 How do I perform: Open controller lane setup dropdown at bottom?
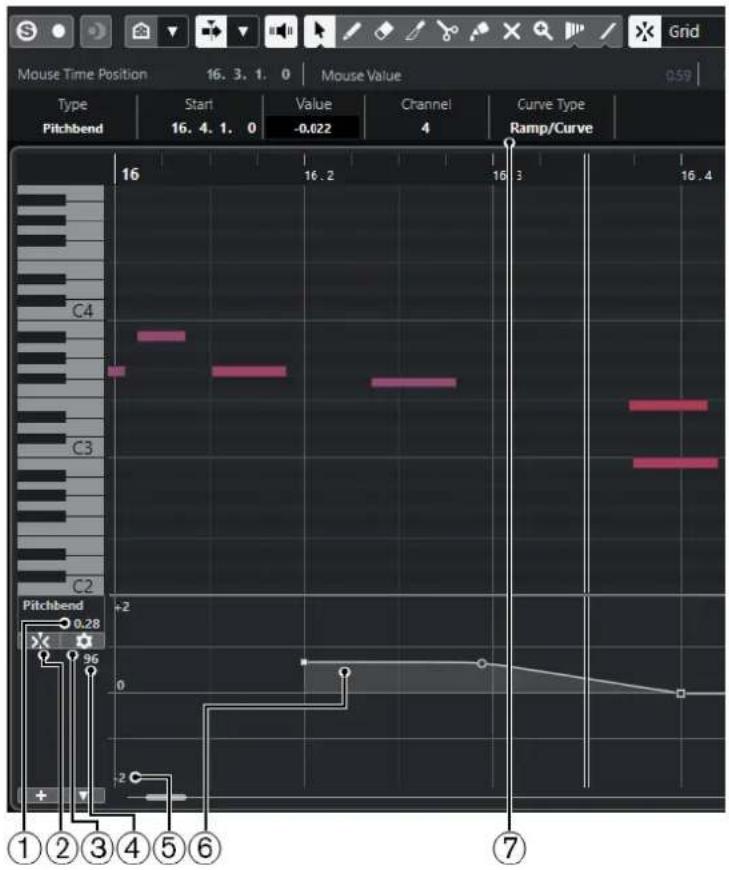[83, 795]
